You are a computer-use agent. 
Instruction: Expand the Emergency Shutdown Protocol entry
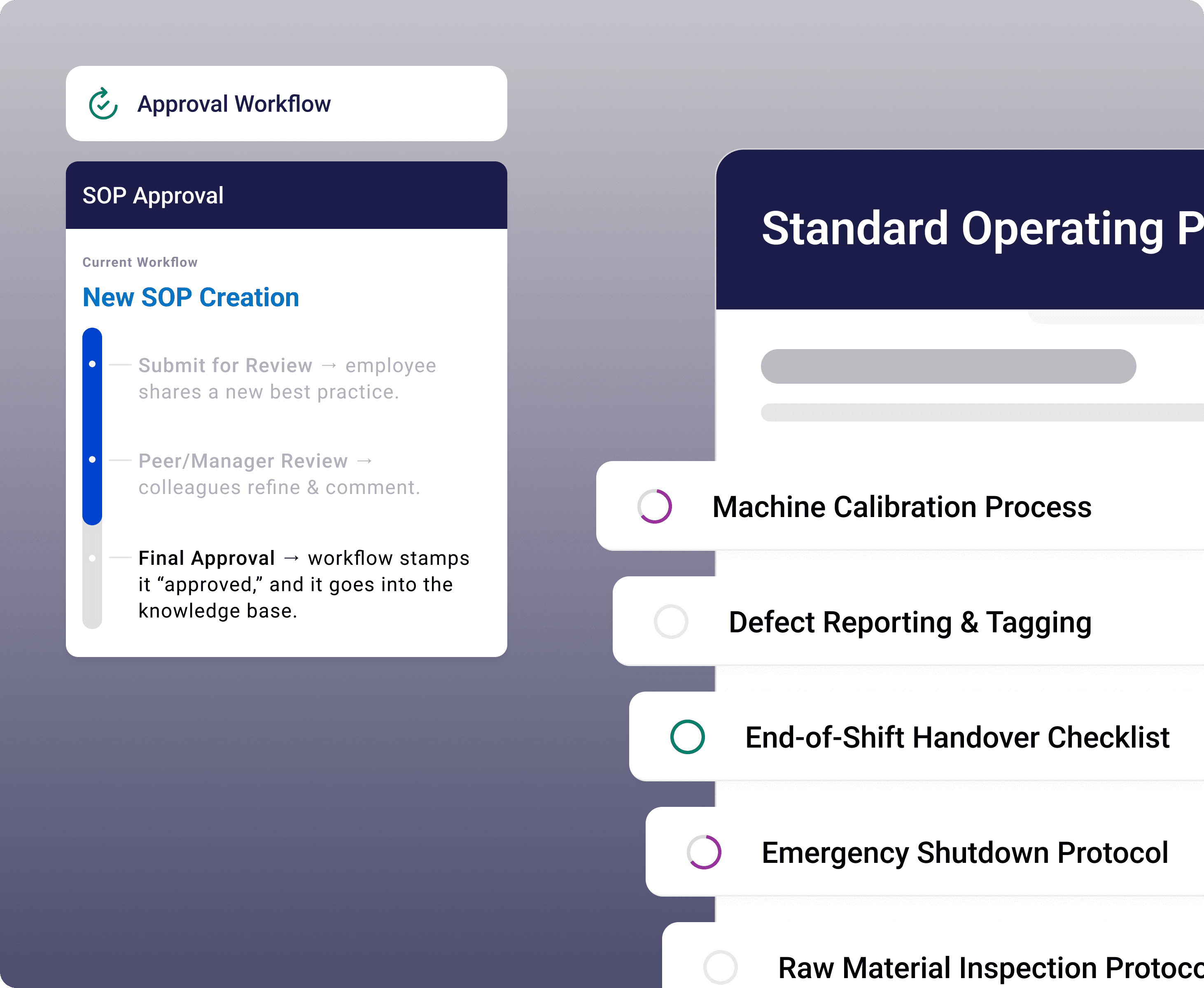coord(965,852)
